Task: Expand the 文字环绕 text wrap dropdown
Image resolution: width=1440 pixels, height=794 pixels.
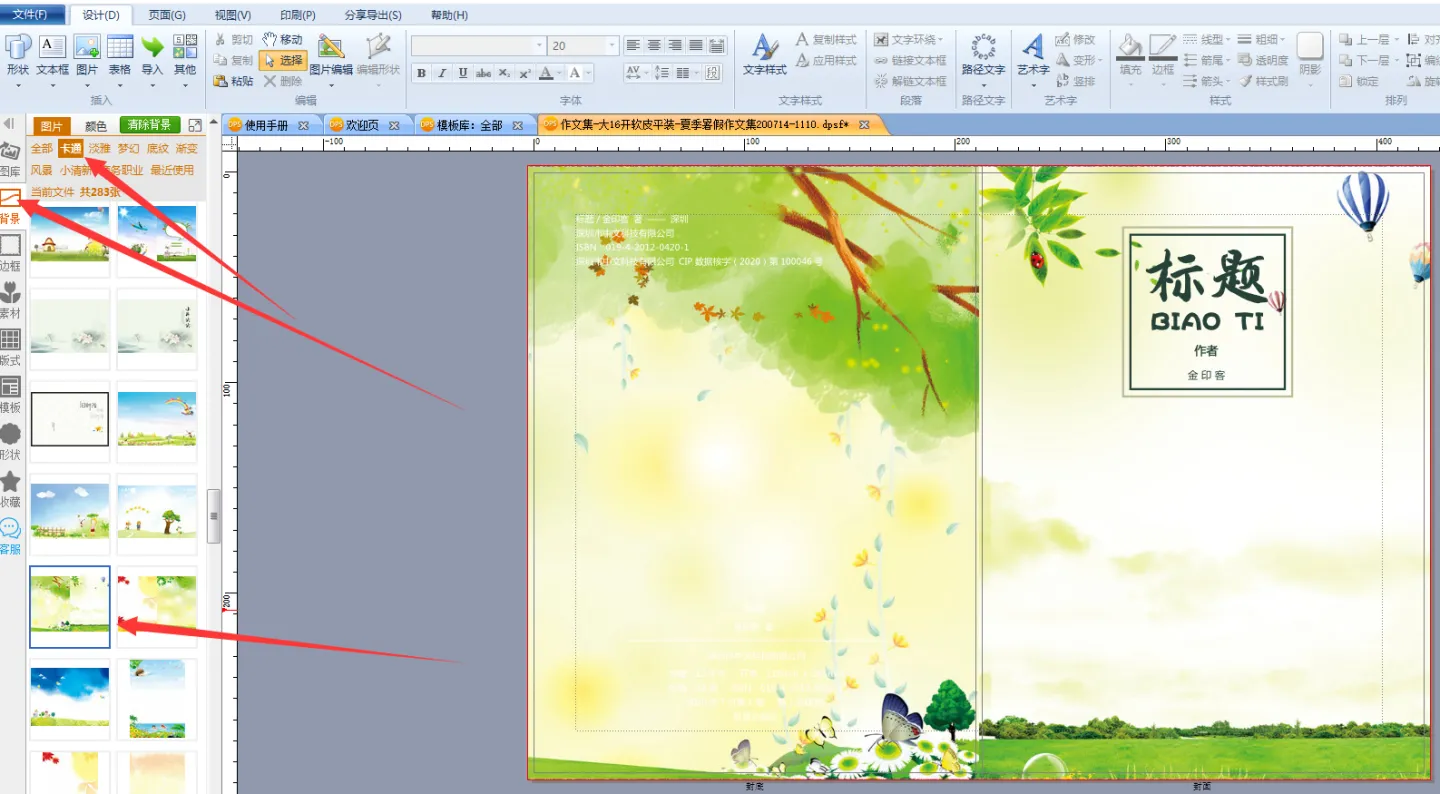Action: point(942,39)
